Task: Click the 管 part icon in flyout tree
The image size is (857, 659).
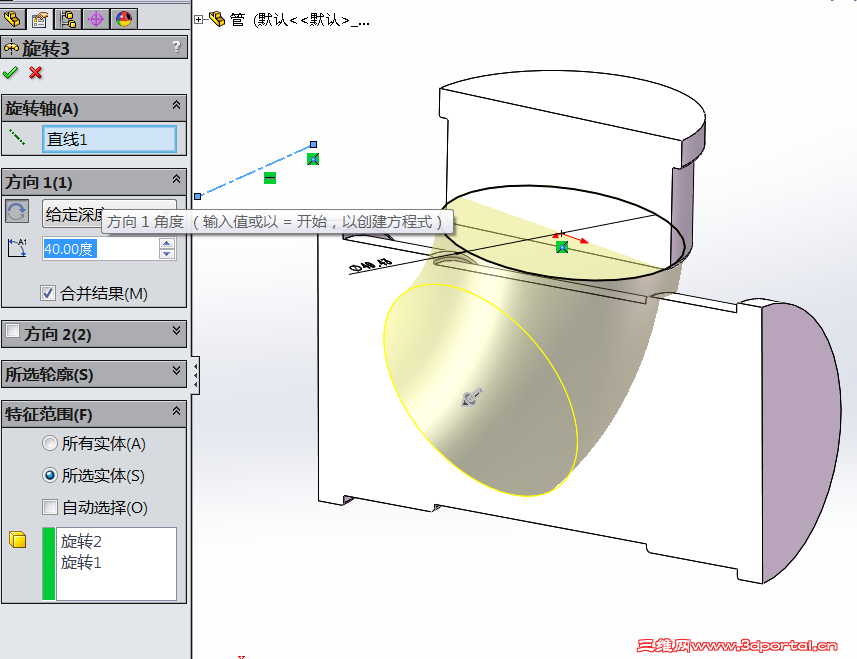Action: [217, 20]
